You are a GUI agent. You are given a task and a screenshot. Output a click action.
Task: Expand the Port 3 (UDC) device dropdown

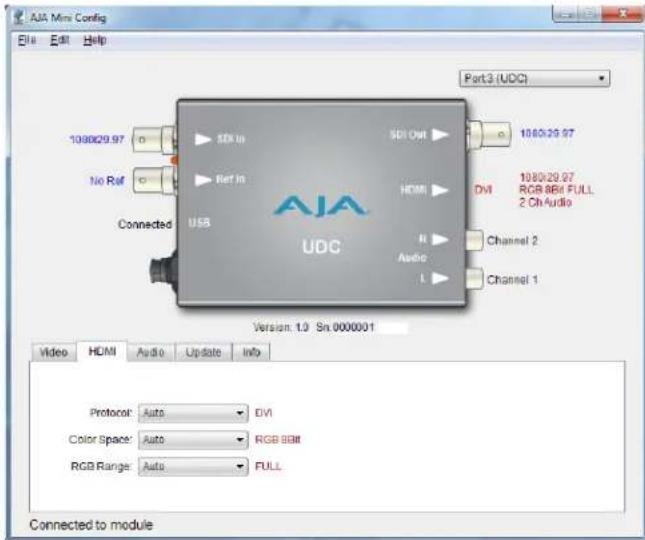534,78
